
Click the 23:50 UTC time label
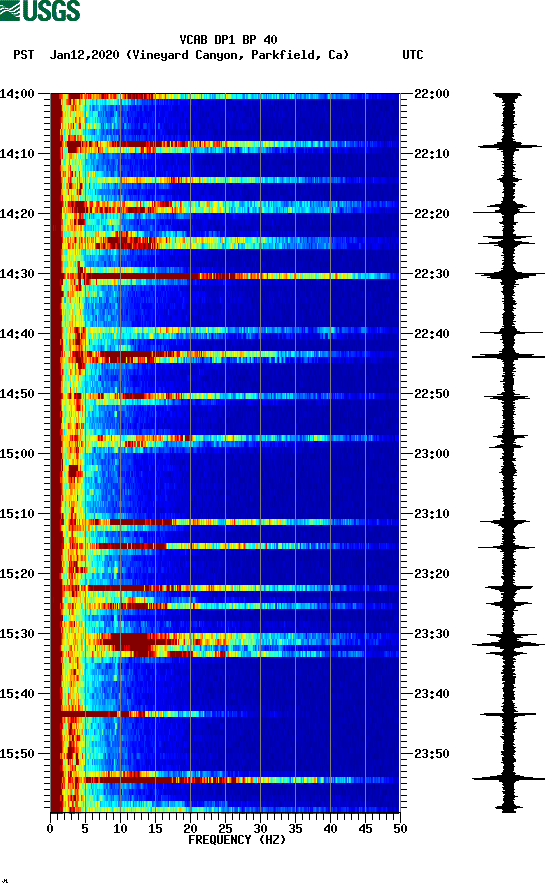[x=432, y=754]
